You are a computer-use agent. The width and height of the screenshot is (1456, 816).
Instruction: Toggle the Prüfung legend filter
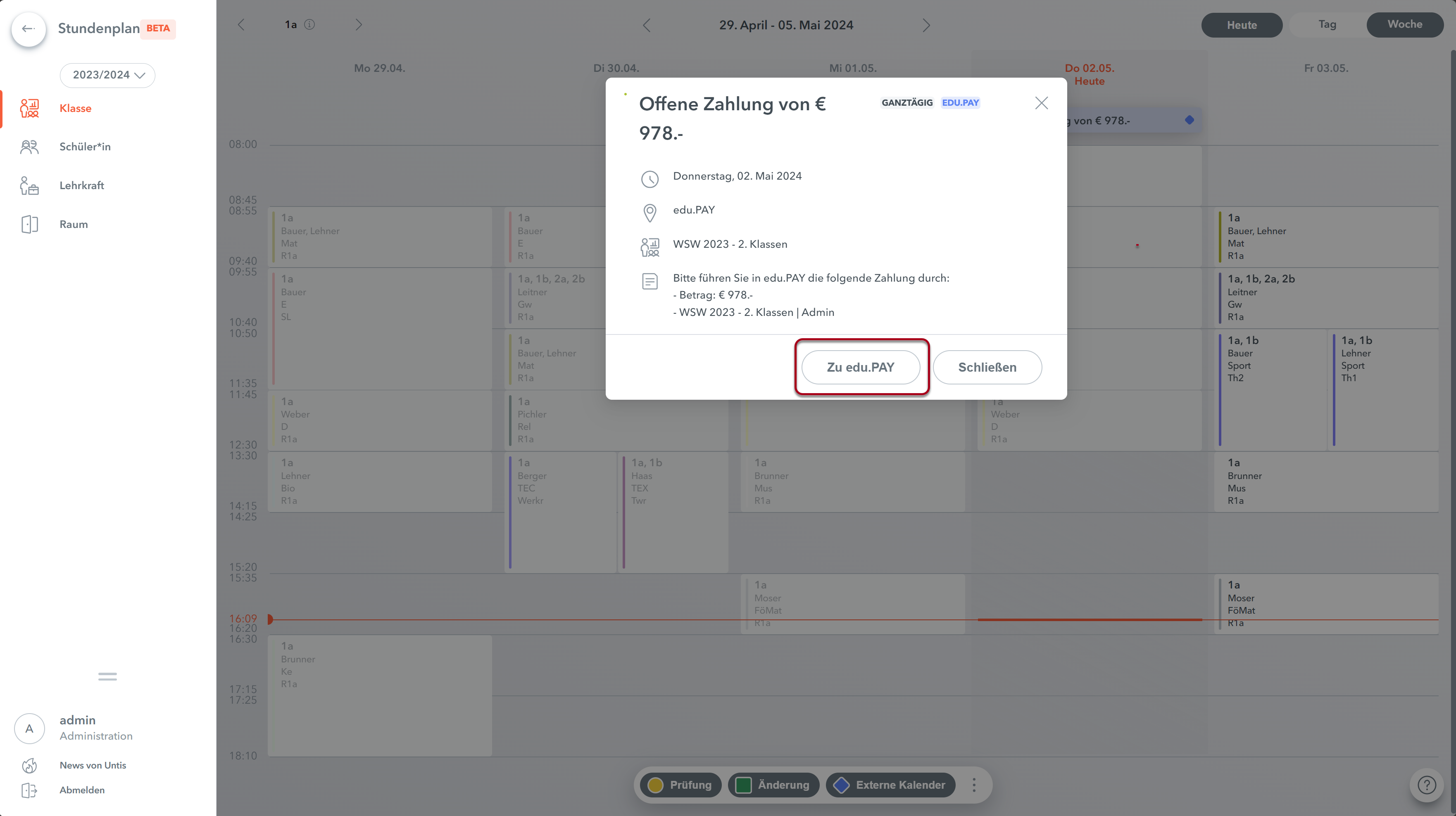pyautogui.click(x=680, y=785)
